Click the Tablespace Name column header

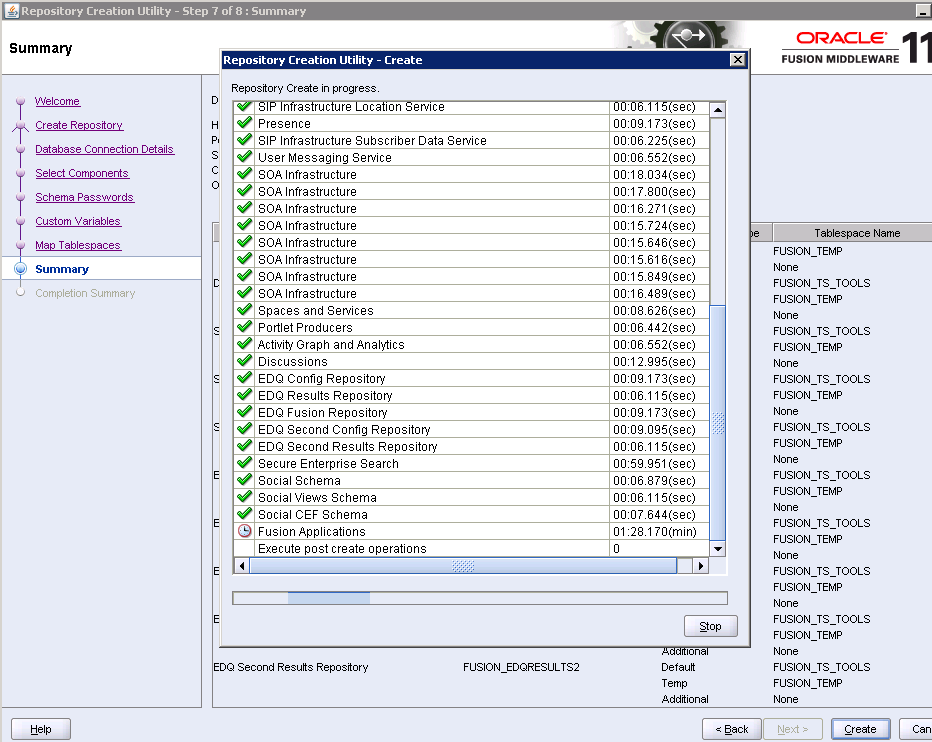tap(856, 233)
